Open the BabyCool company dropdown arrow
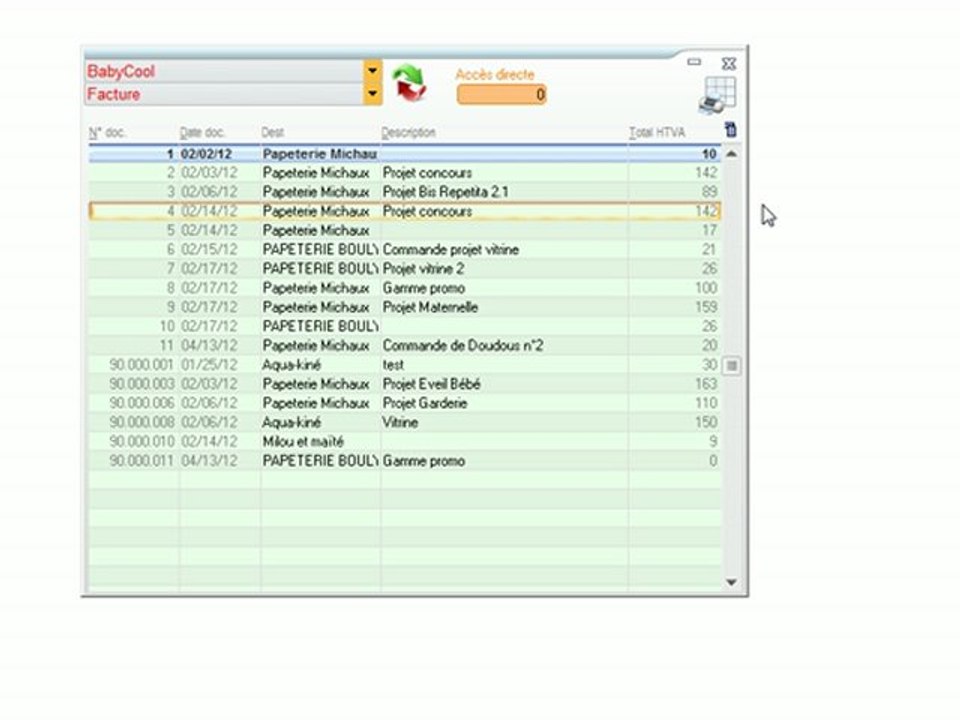Viewport: 960px width, 720px height. pos(372,71)
